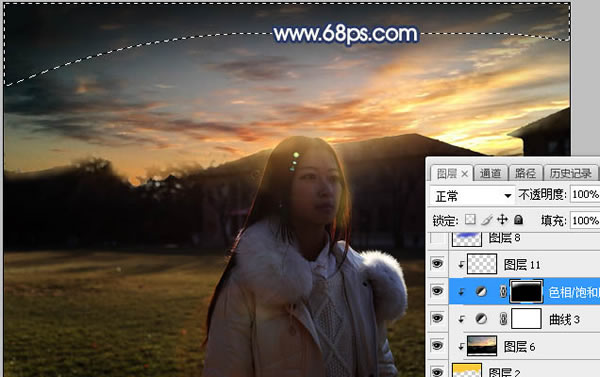Select the 图层 6 sunset thumbnail

[x=482, y=346]
